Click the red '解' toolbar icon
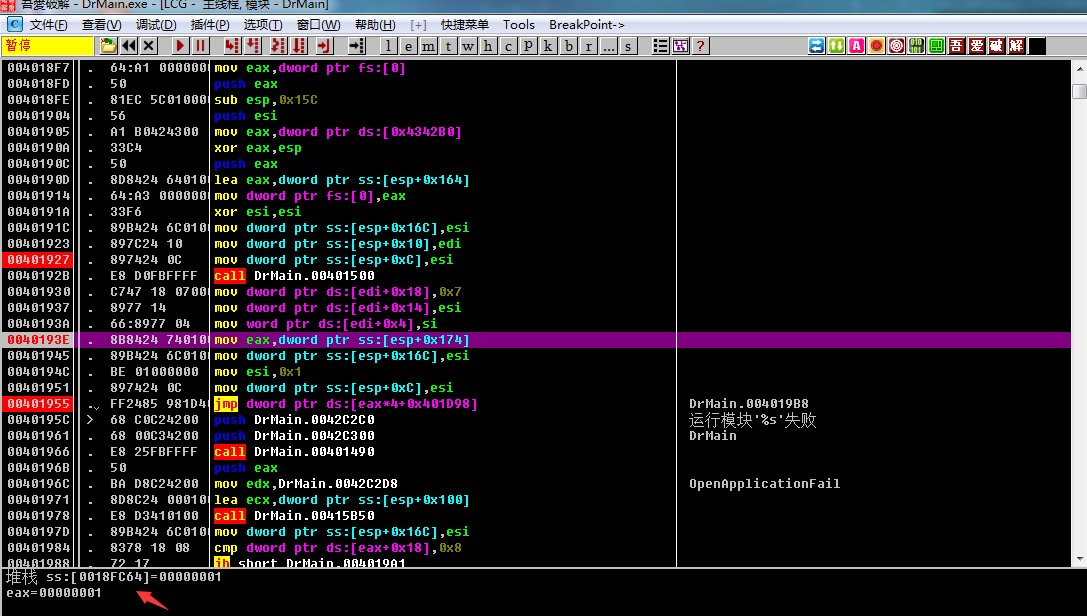This screenshot has width=1087, height=616. pyautogui.click(x=1017, y=46)
